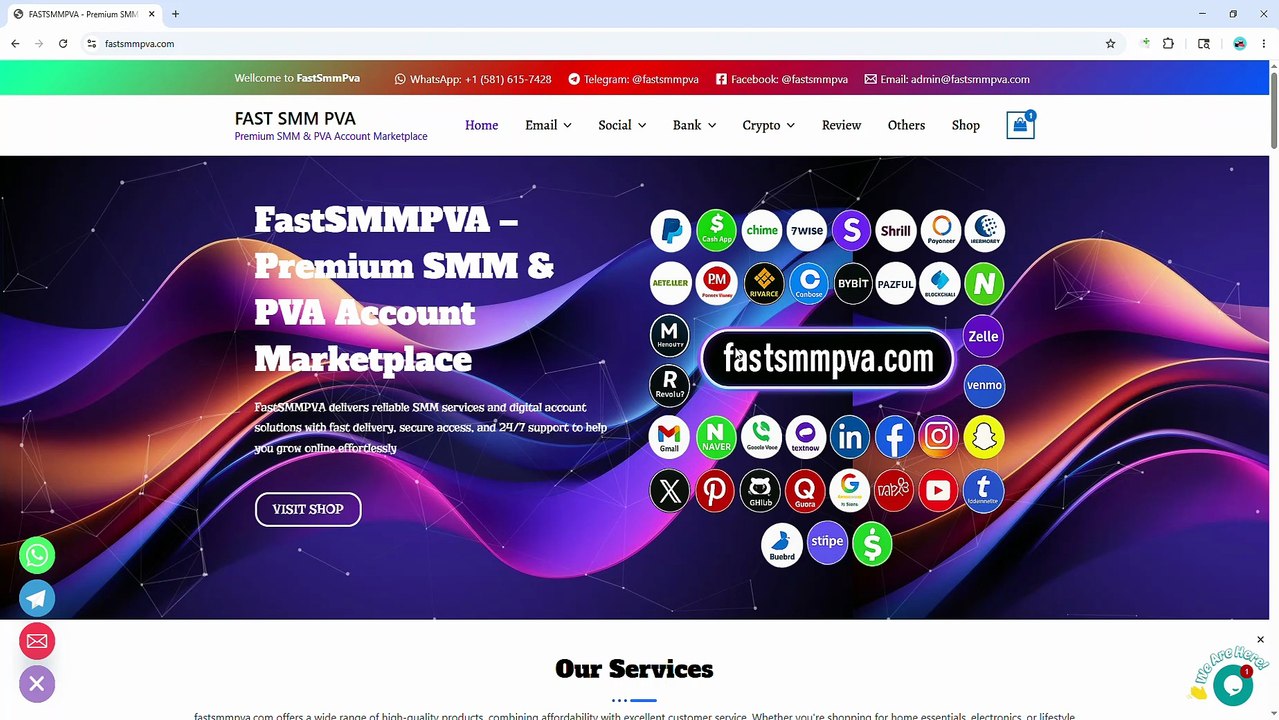Click the Bybit logo circle
Screen dimensions: 1279x720
pyautogui.click(x=853, y=283)
